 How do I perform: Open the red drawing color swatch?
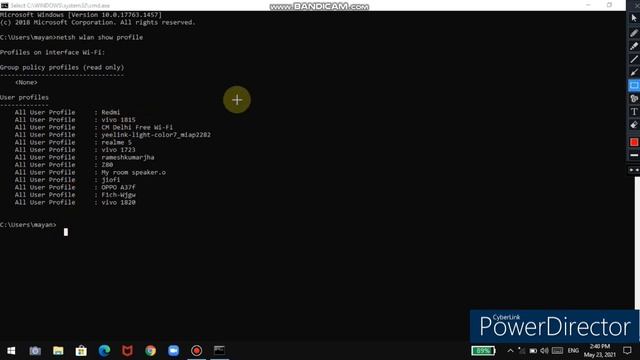pyautogui.click(x=634, y=142)
